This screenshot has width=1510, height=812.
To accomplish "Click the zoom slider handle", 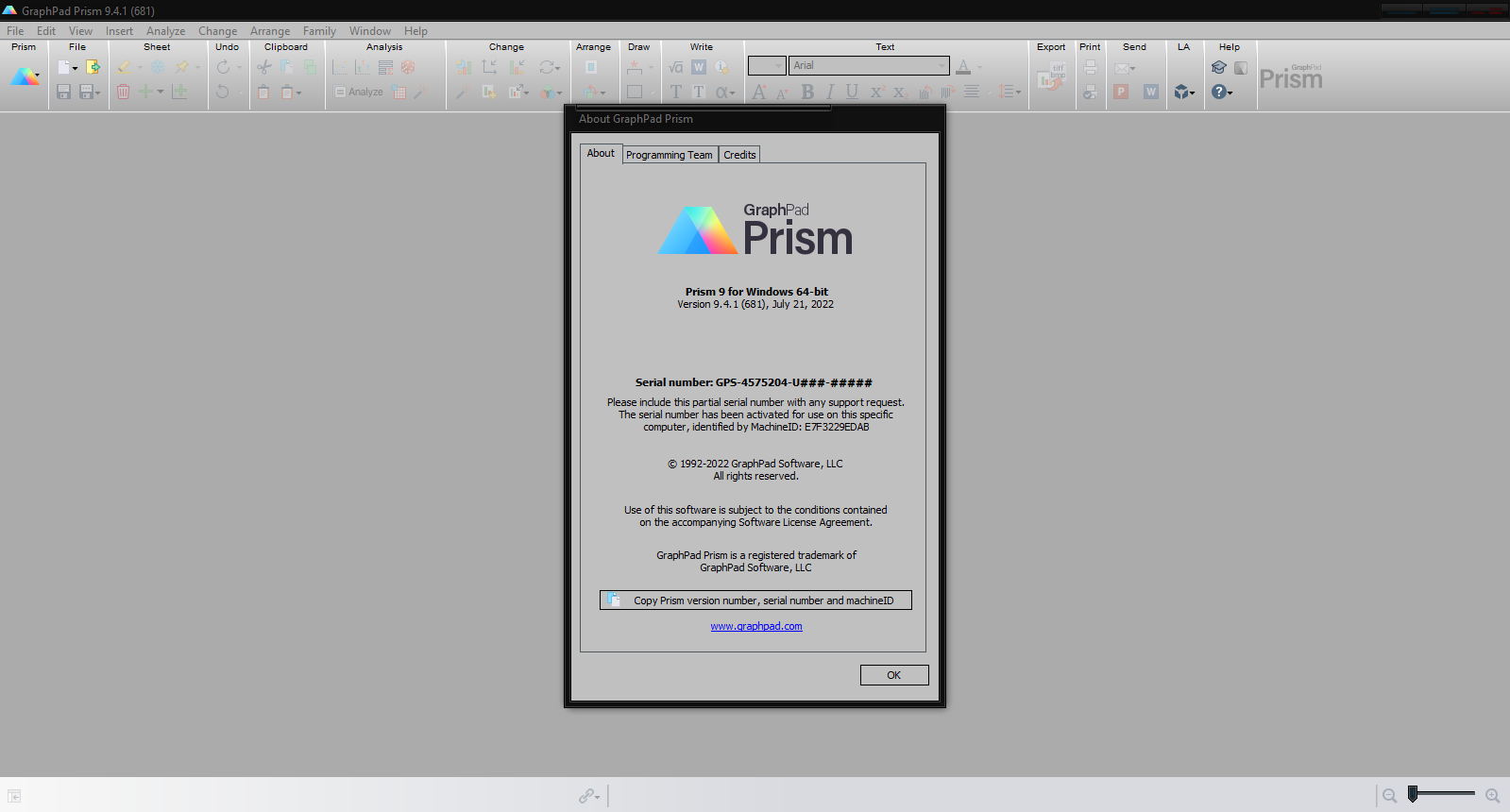I will (1413, 794).
